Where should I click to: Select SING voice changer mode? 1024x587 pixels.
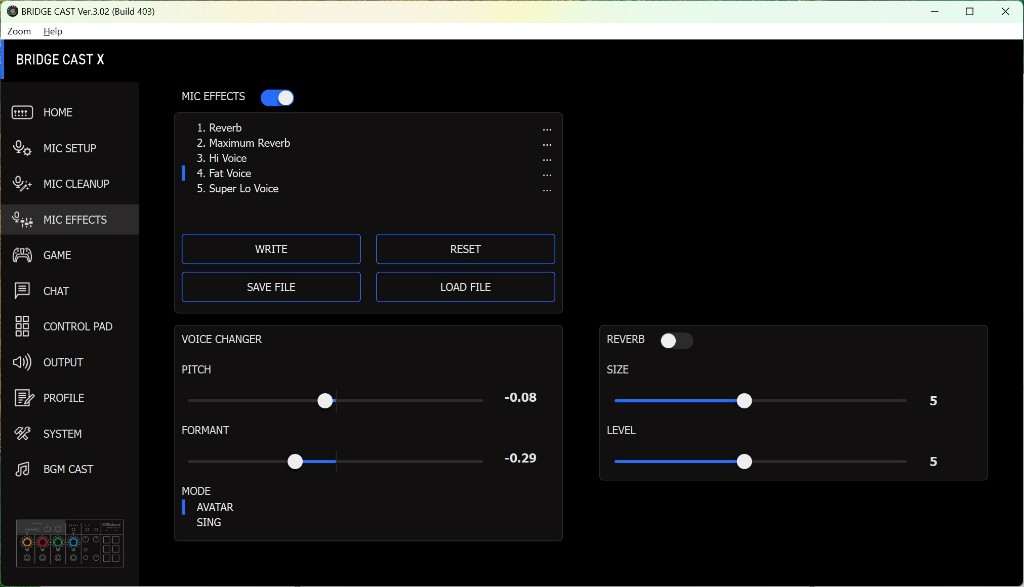click(x=209, y=522)
